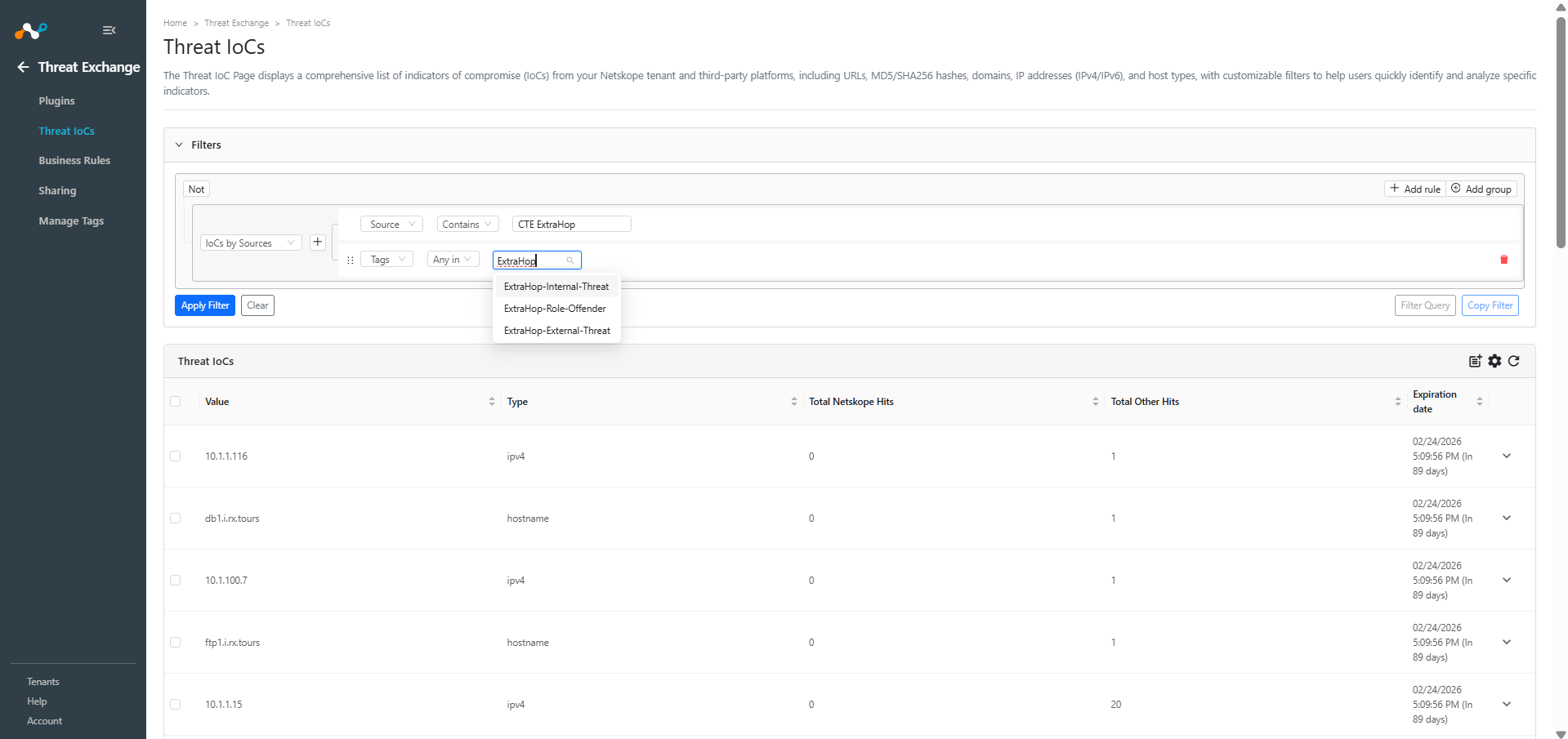Expand the 10.1.1.116 row details
1568x739 pixels.
pyautogui.click(x=1507, y=456)
